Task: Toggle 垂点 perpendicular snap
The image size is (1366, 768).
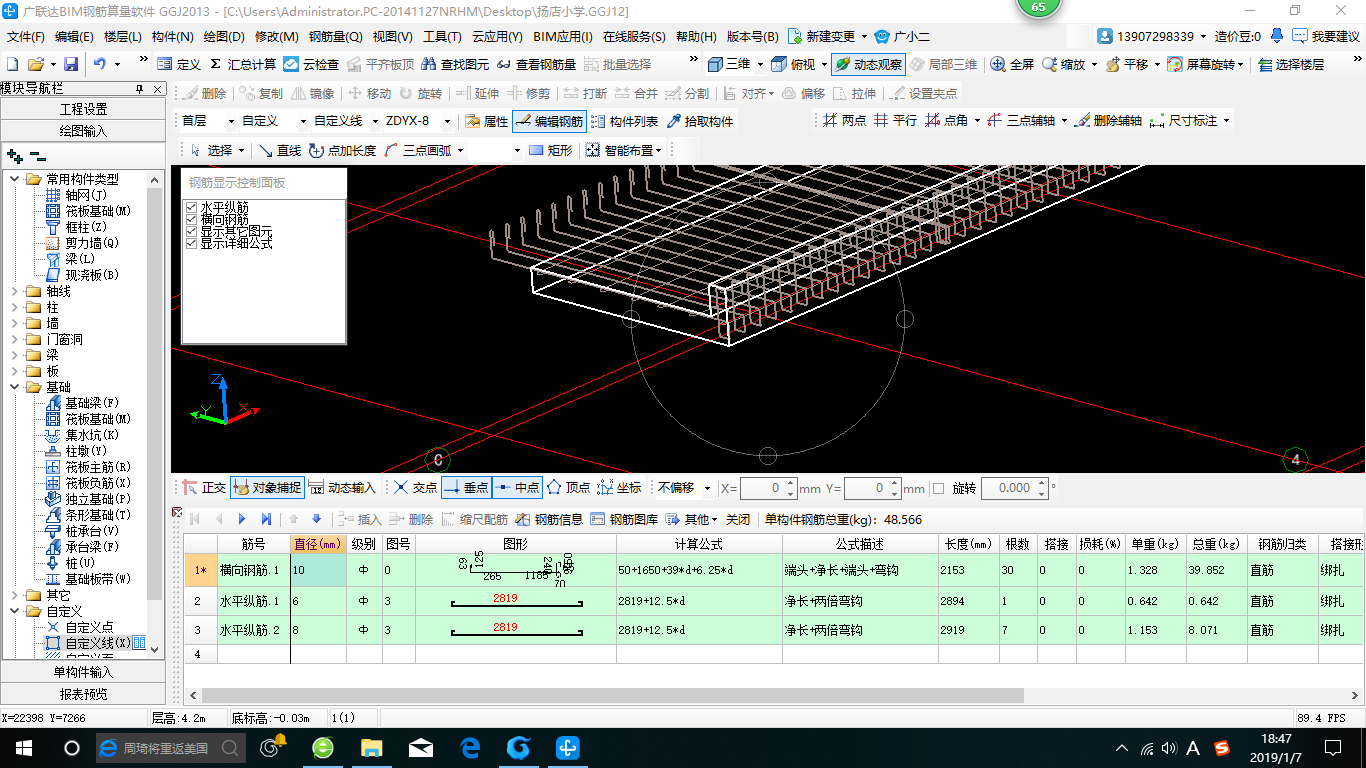Action: (465, 488)
